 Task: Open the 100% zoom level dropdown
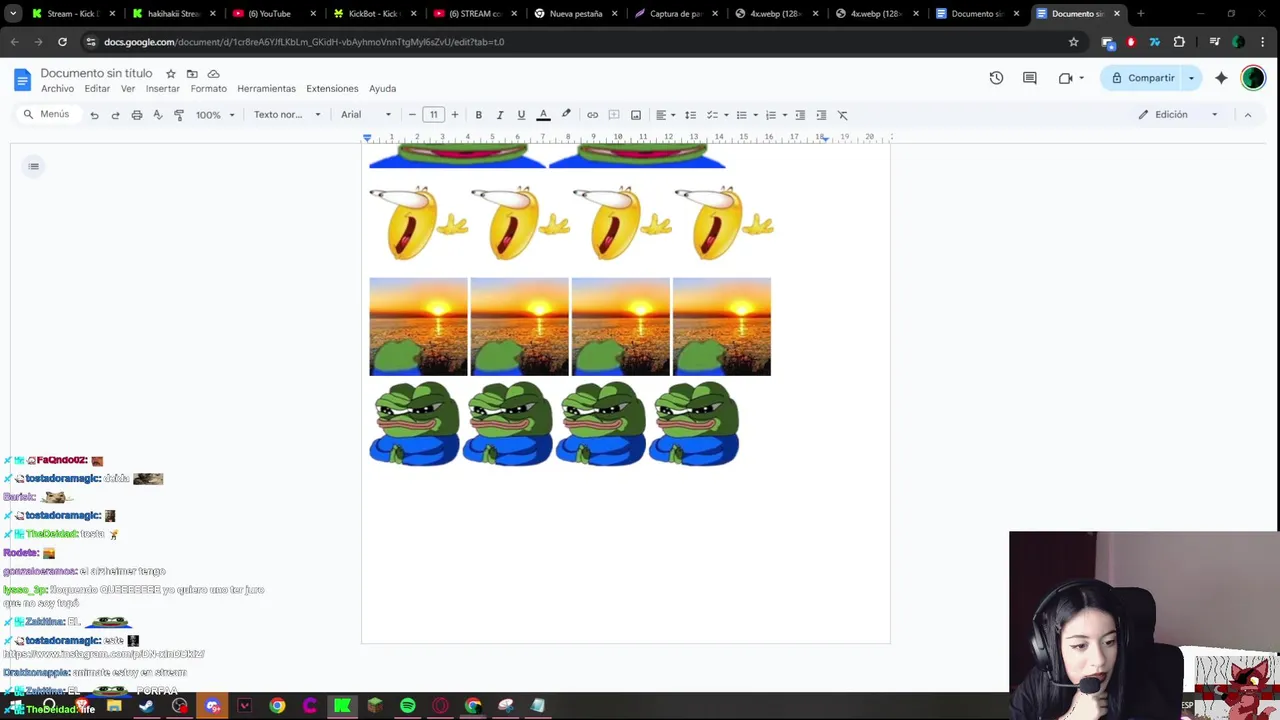(215, 115)
